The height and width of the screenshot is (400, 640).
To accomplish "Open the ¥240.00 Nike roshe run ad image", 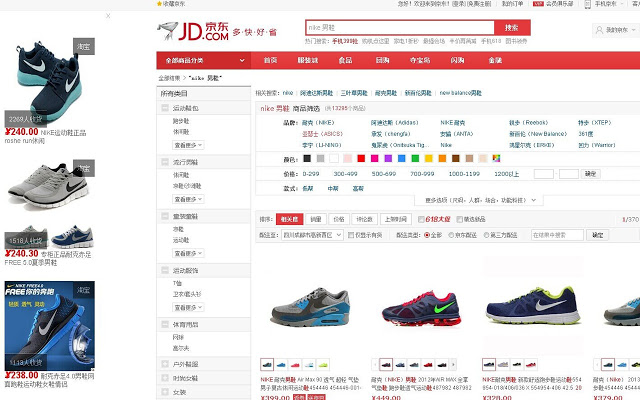I will [x=50, y=82].
